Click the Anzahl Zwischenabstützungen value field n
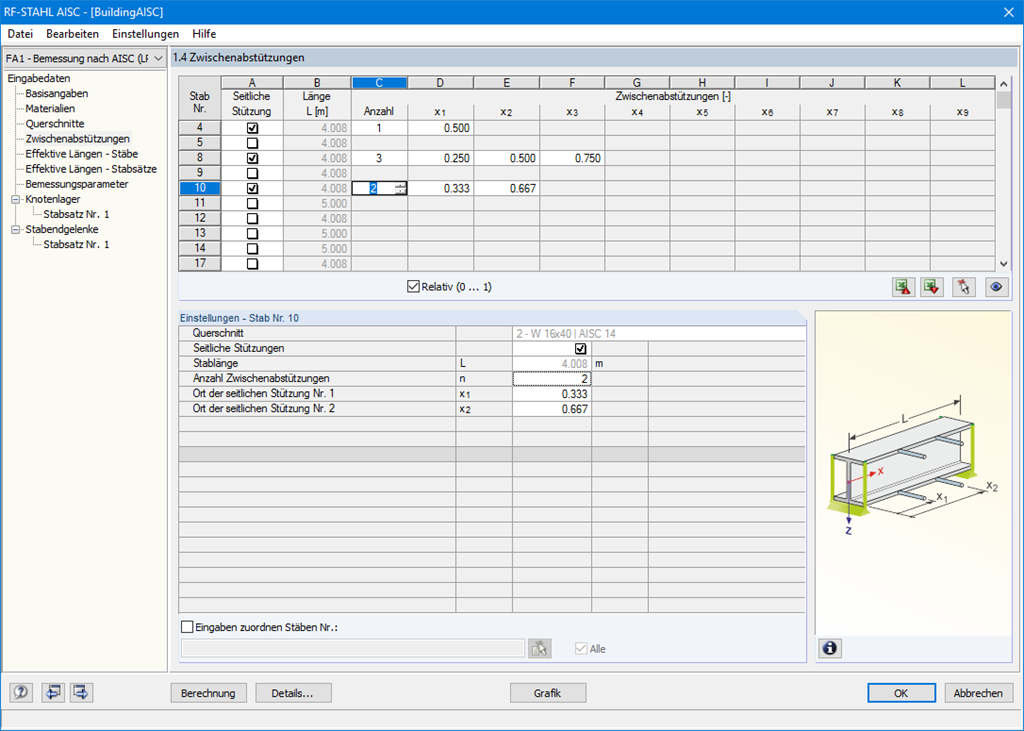 tap(552, 378)
